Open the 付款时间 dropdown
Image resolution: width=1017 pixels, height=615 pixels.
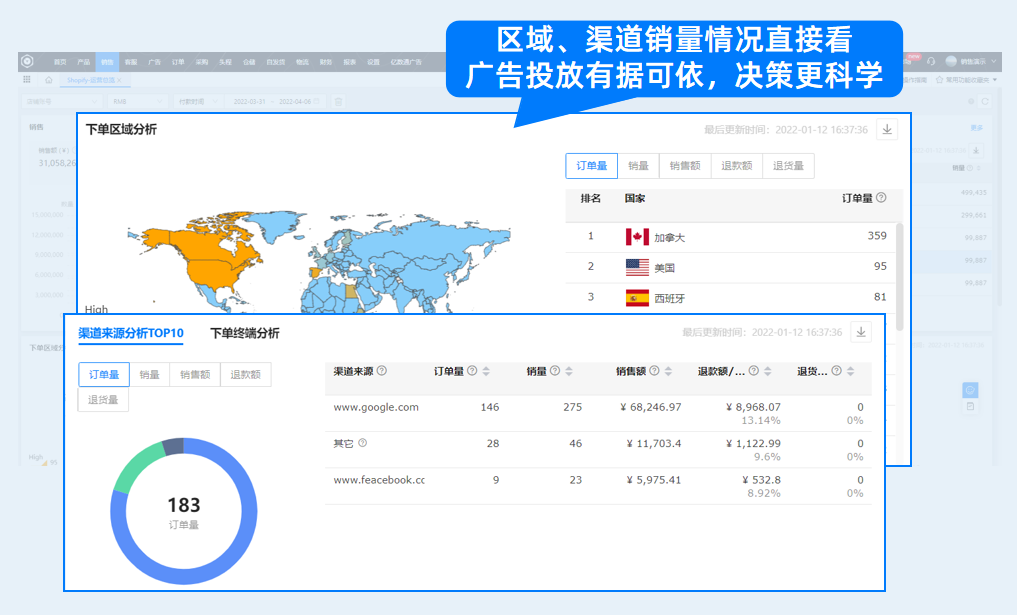(x=197, y=102)
